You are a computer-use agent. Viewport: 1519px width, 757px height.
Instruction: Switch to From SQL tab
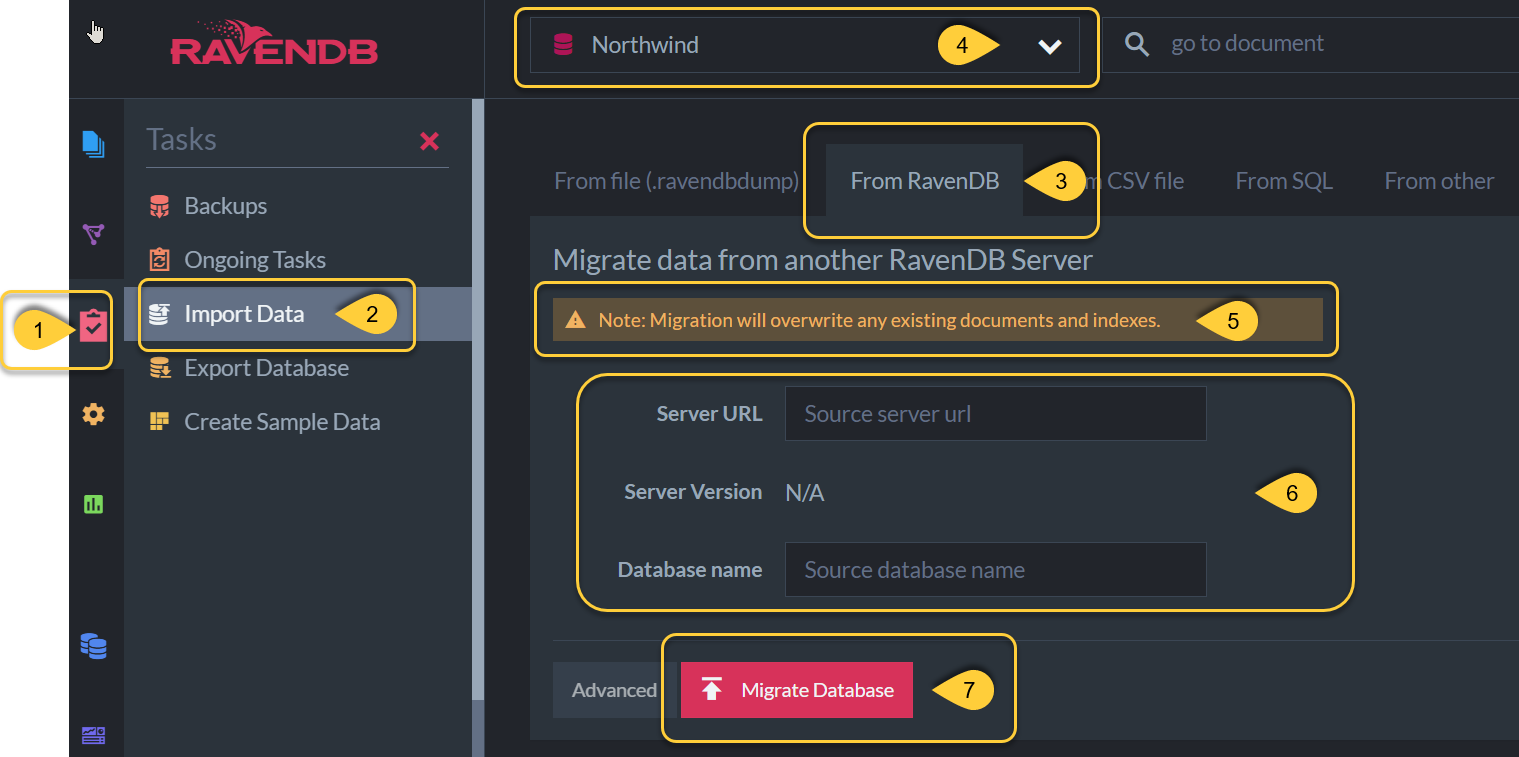(x=1284, y=181)
